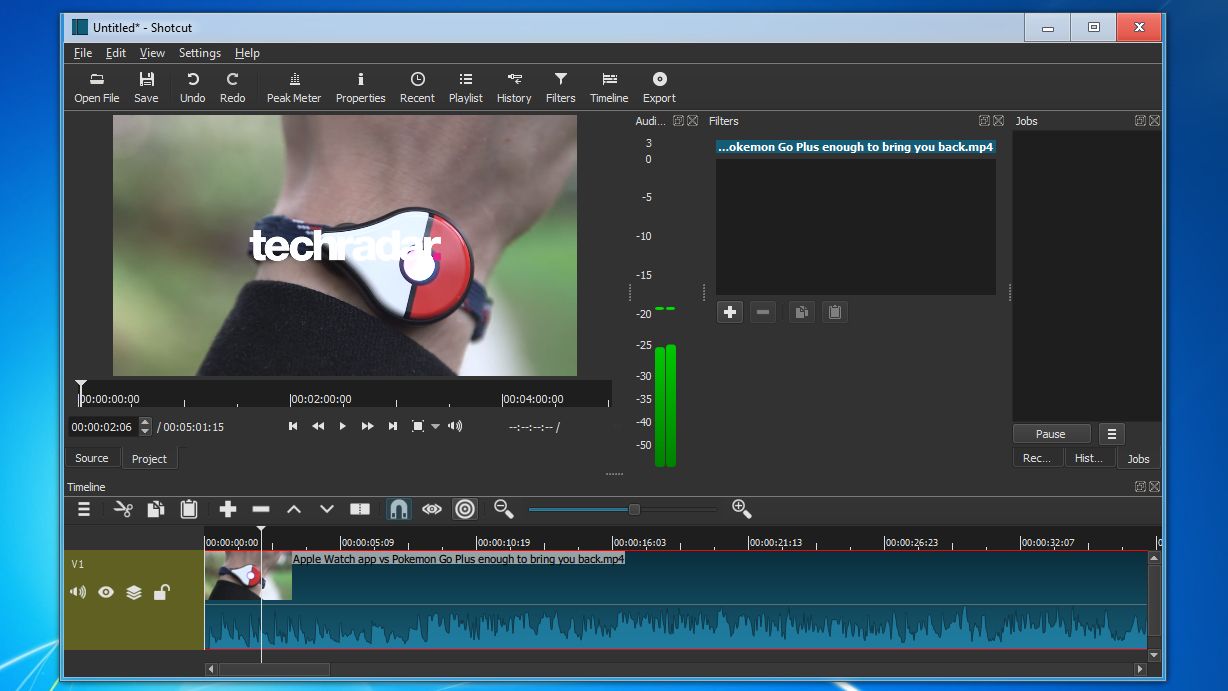Open the Jobs panel menu button
This screenshot has width=1228, height=691.
point(1111,434)
